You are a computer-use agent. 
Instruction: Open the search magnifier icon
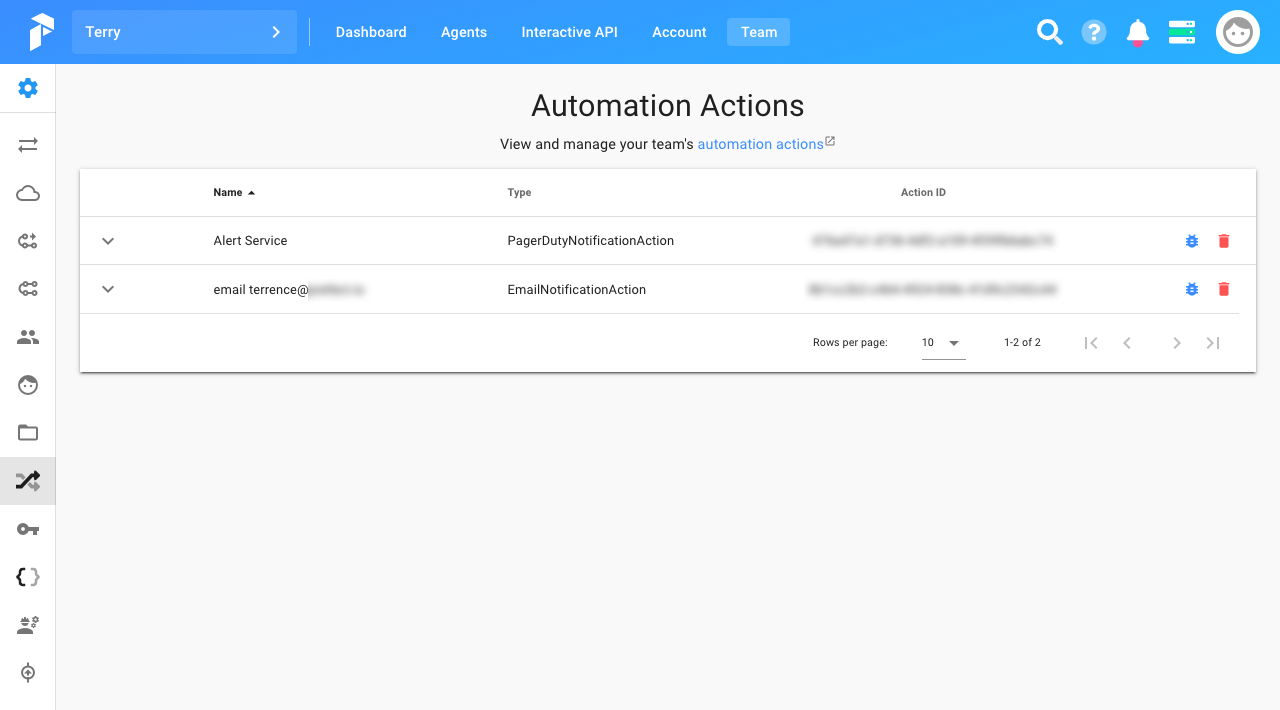click(1049, 32)
